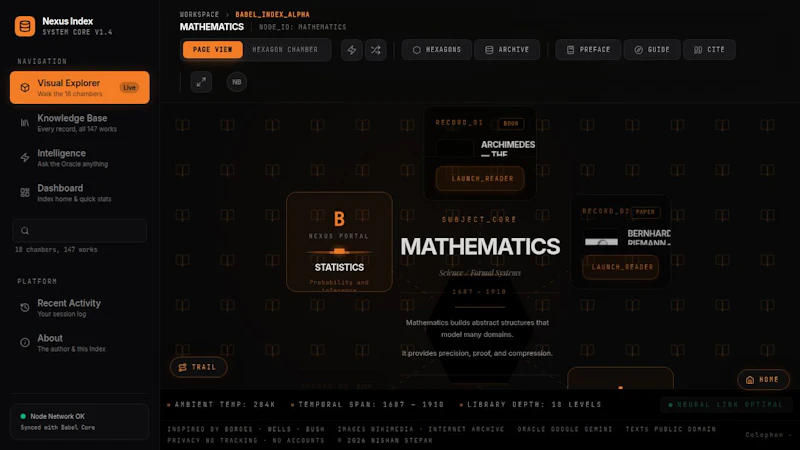Open the Colophon link
The width and height of the screenshot is (800, 450).
tap(767, 435)
